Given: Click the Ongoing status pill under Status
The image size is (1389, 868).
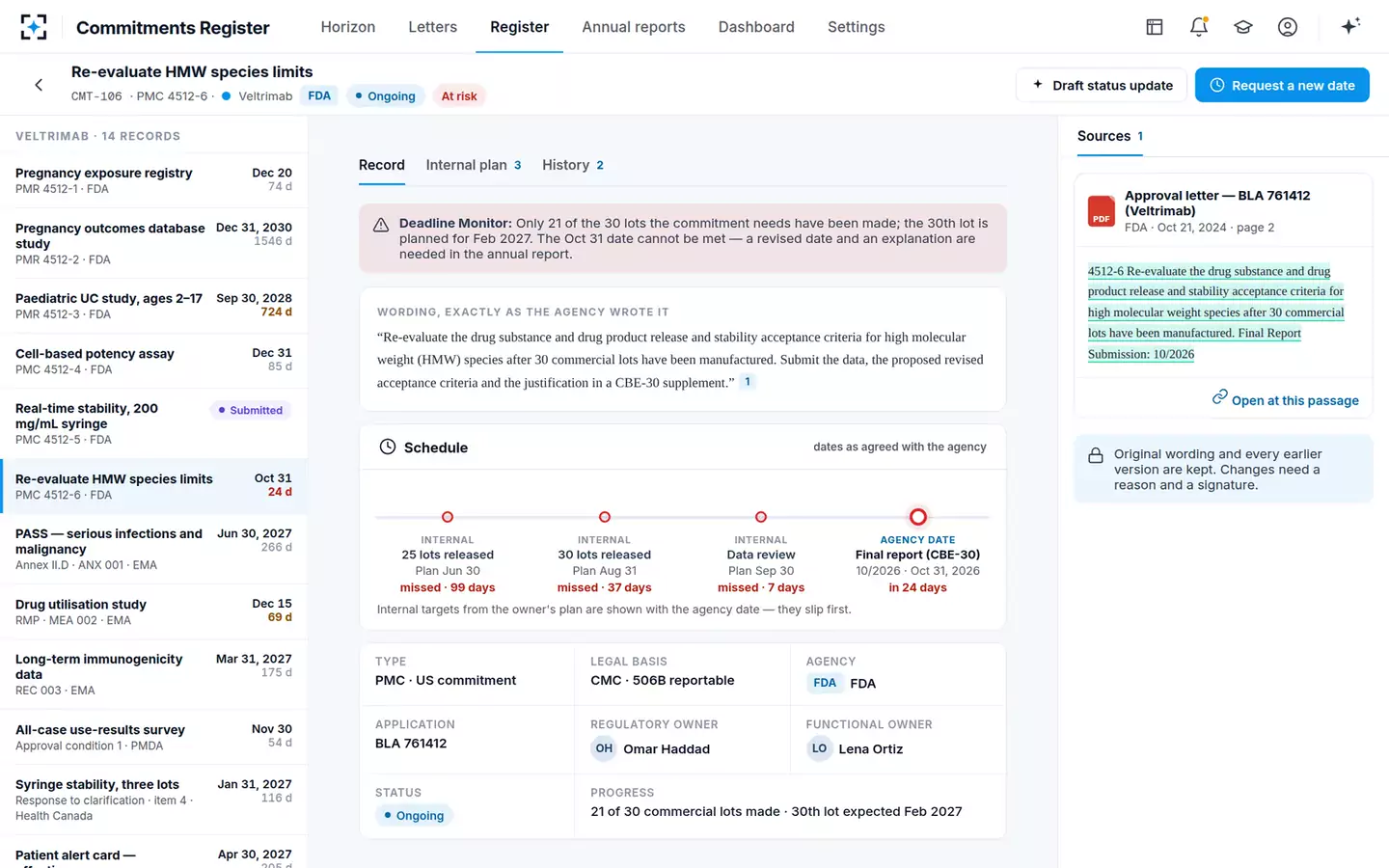Looking at the screenshot, I should [x=414, y=815].
